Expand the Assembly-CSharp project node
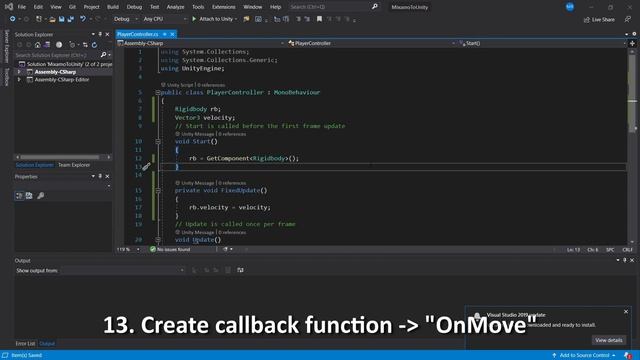Screen dimensions: 640x360 pyautogui.click(x=19, y=72)
